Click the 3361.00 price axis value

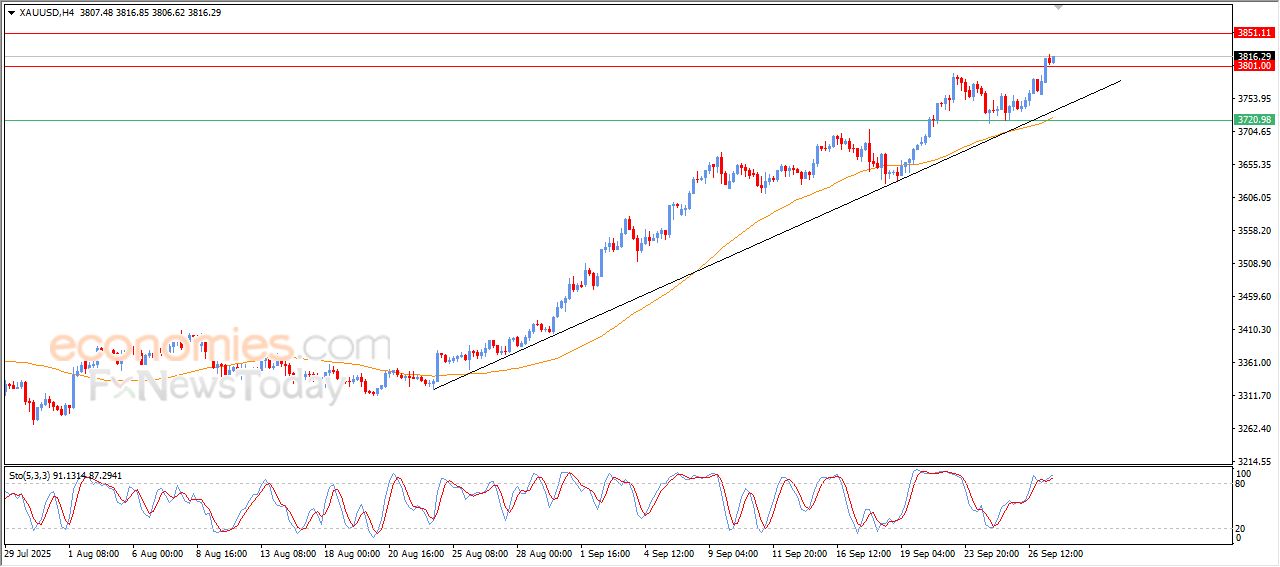coord(1254,363)
